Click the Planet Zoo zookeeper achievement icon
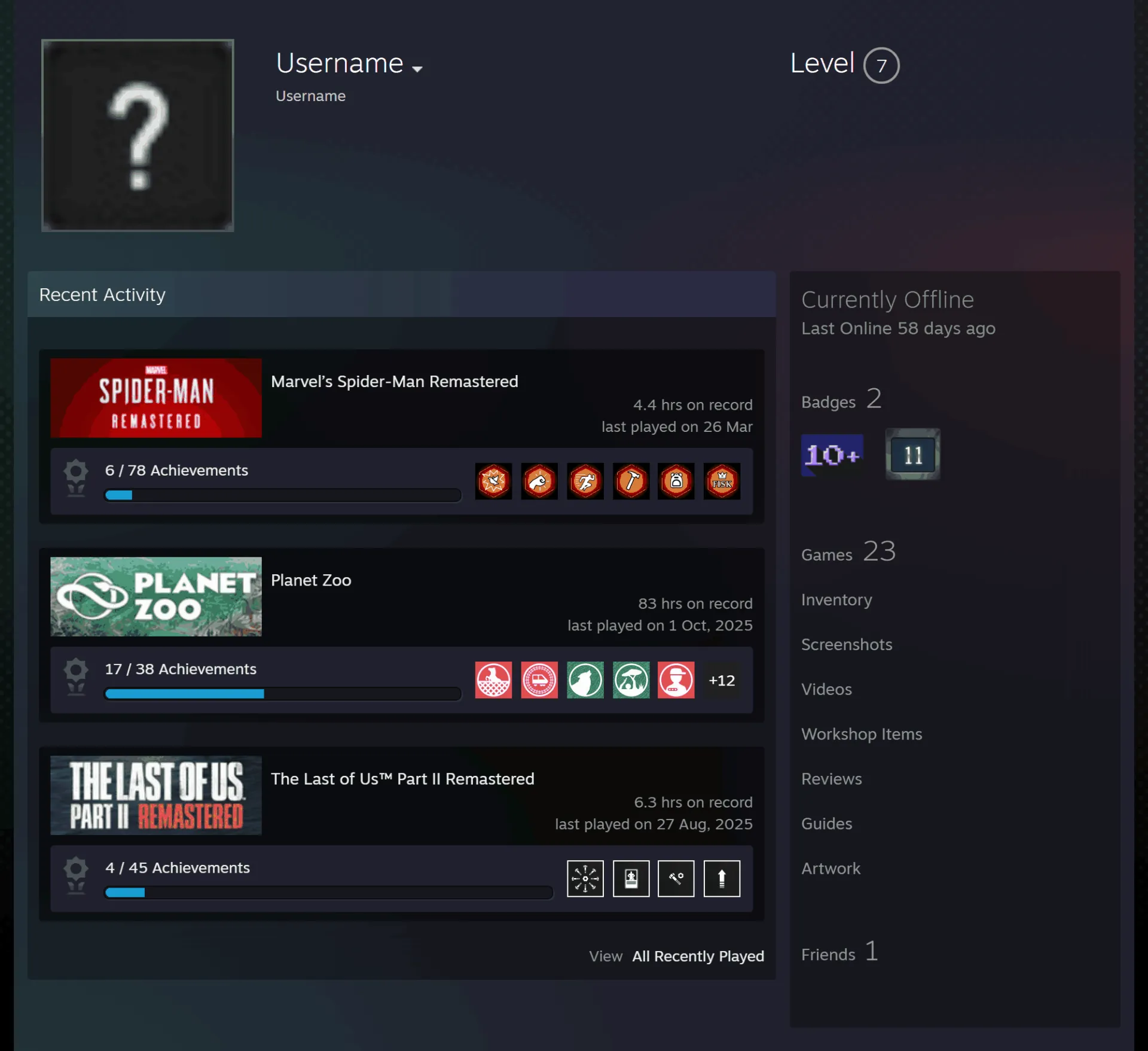This screenshot has width=1148, height=1051. pyautogui.click(x=676, y=680)
